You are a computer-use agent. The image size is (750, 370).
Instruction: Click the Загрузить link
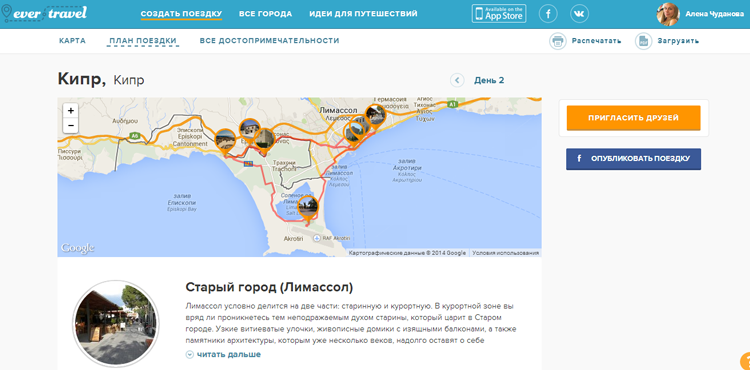[x=678, y=41]
